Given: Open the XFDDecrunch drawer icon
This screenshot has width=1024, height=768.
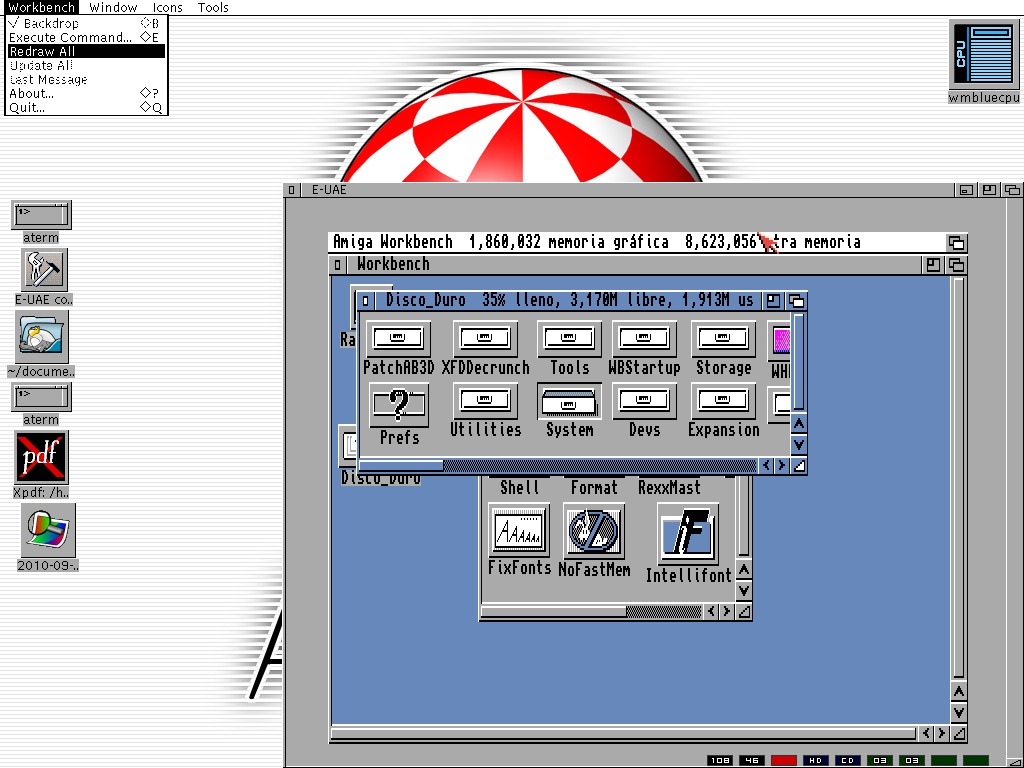Looking at the screenshot, I should click(485, 339).
